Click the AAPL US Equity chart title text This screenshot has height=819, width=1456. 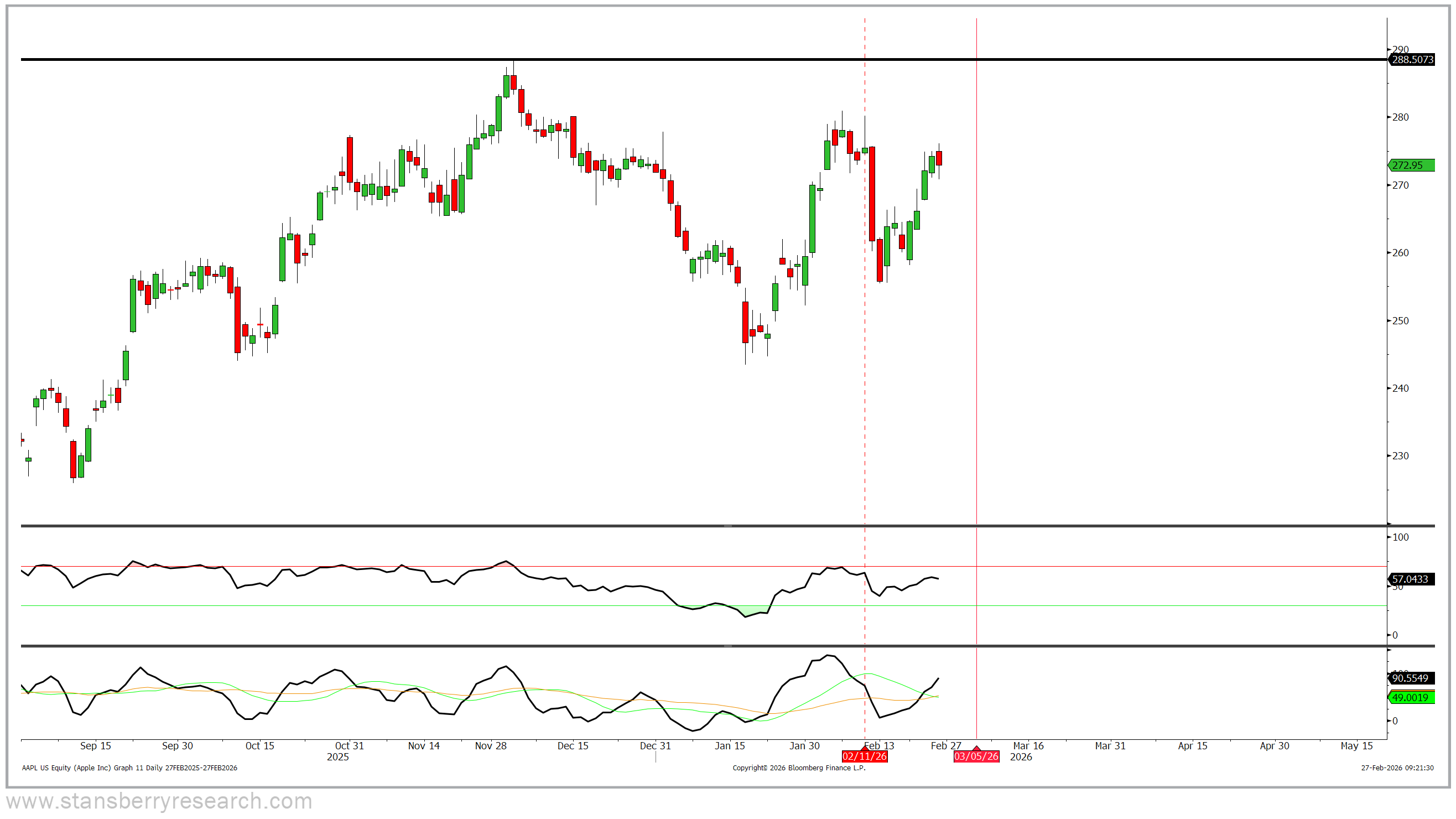pyautogui.click(x=129, y=768)
